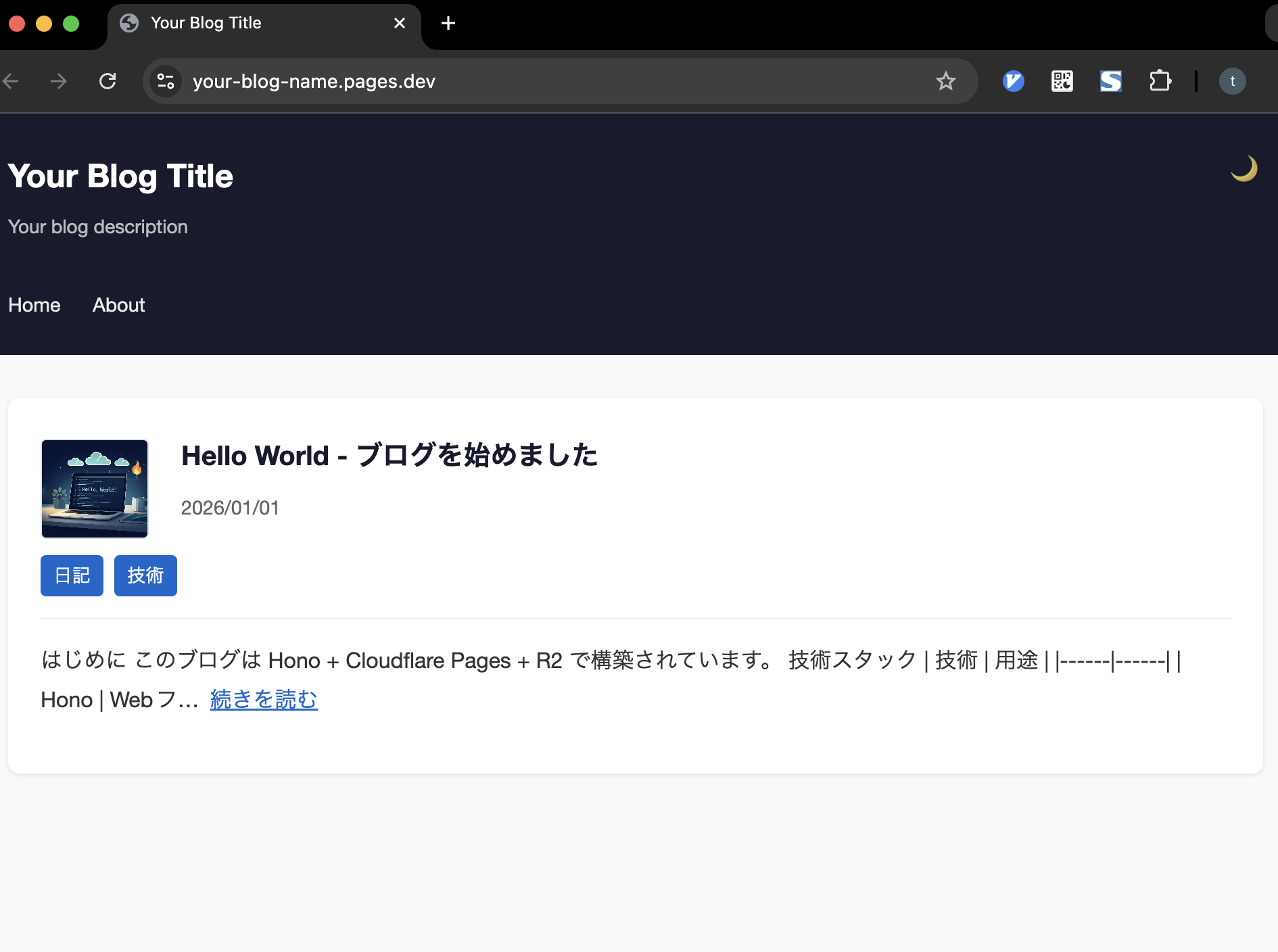Screen dimensions: 1278x952
Task: Click the blue S extension icon
Action: point(1110,81)
